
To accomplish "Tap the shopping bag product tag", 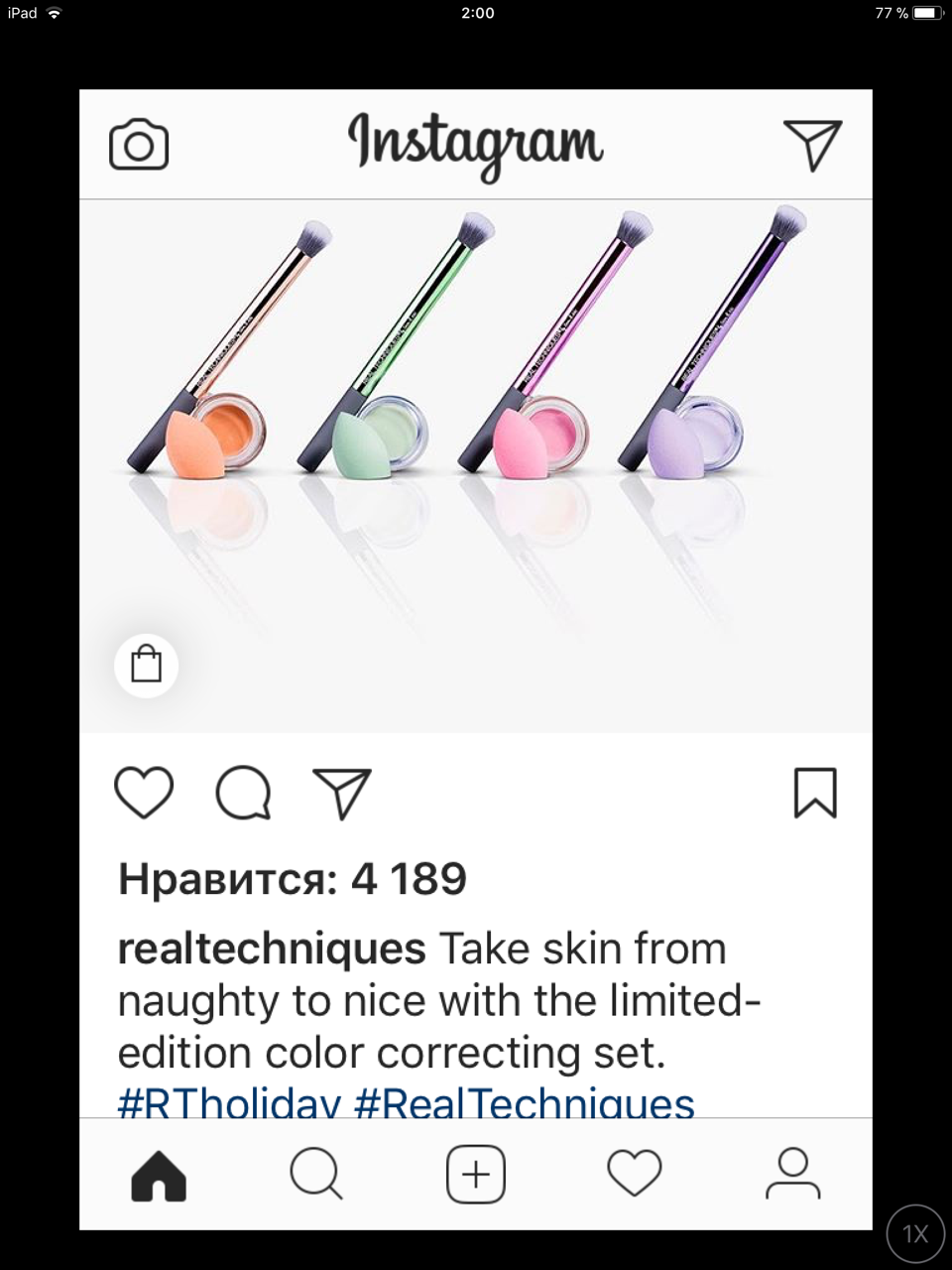I will click(147, 665).
